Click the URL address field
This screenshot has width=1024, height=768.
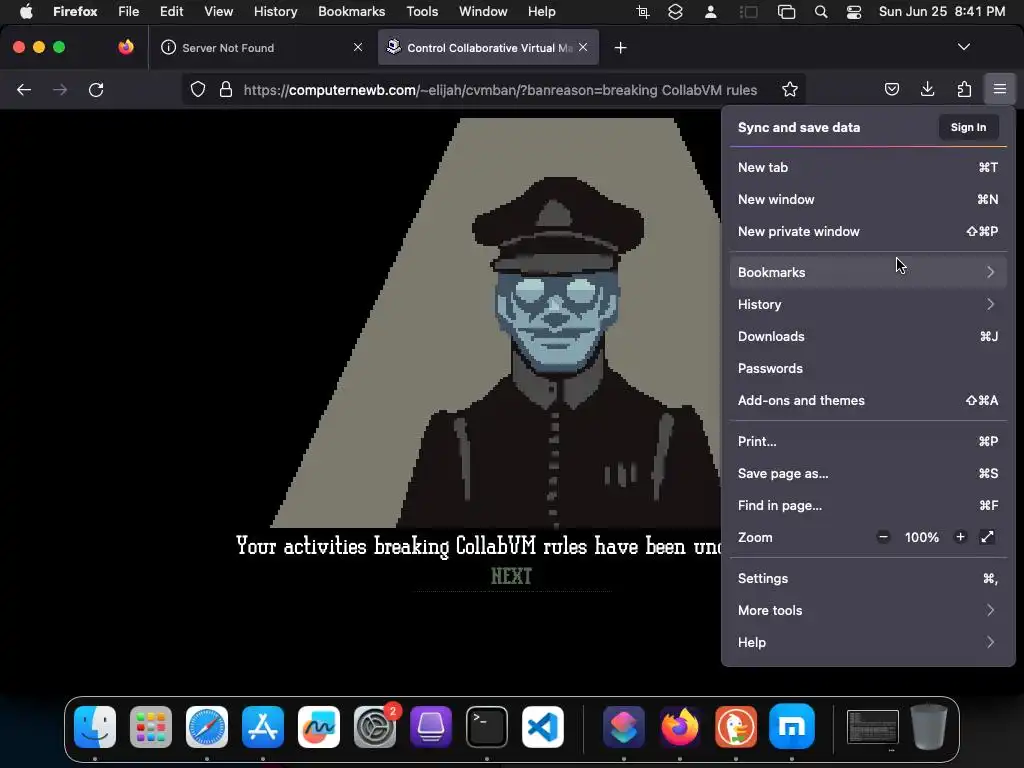(x=500, y=90)
